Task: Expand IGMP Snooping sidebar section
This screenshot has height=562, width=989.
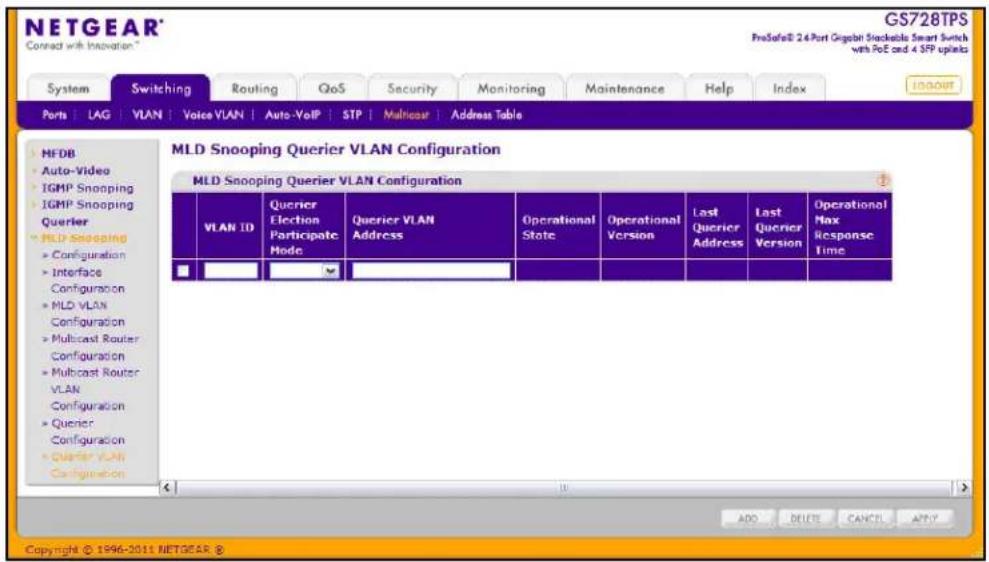Action: click(x=87, y=188)
